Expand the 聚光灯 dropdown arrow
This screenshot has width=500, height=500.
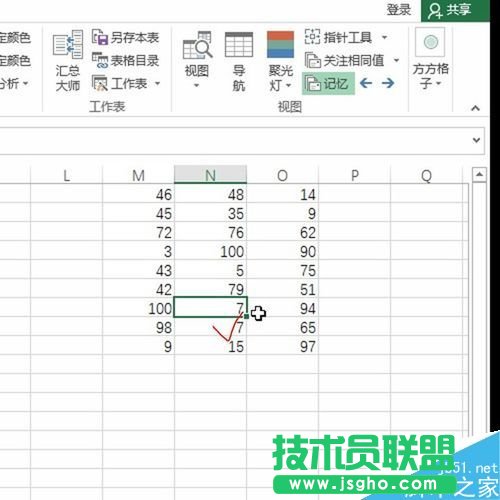pos(289,86)
